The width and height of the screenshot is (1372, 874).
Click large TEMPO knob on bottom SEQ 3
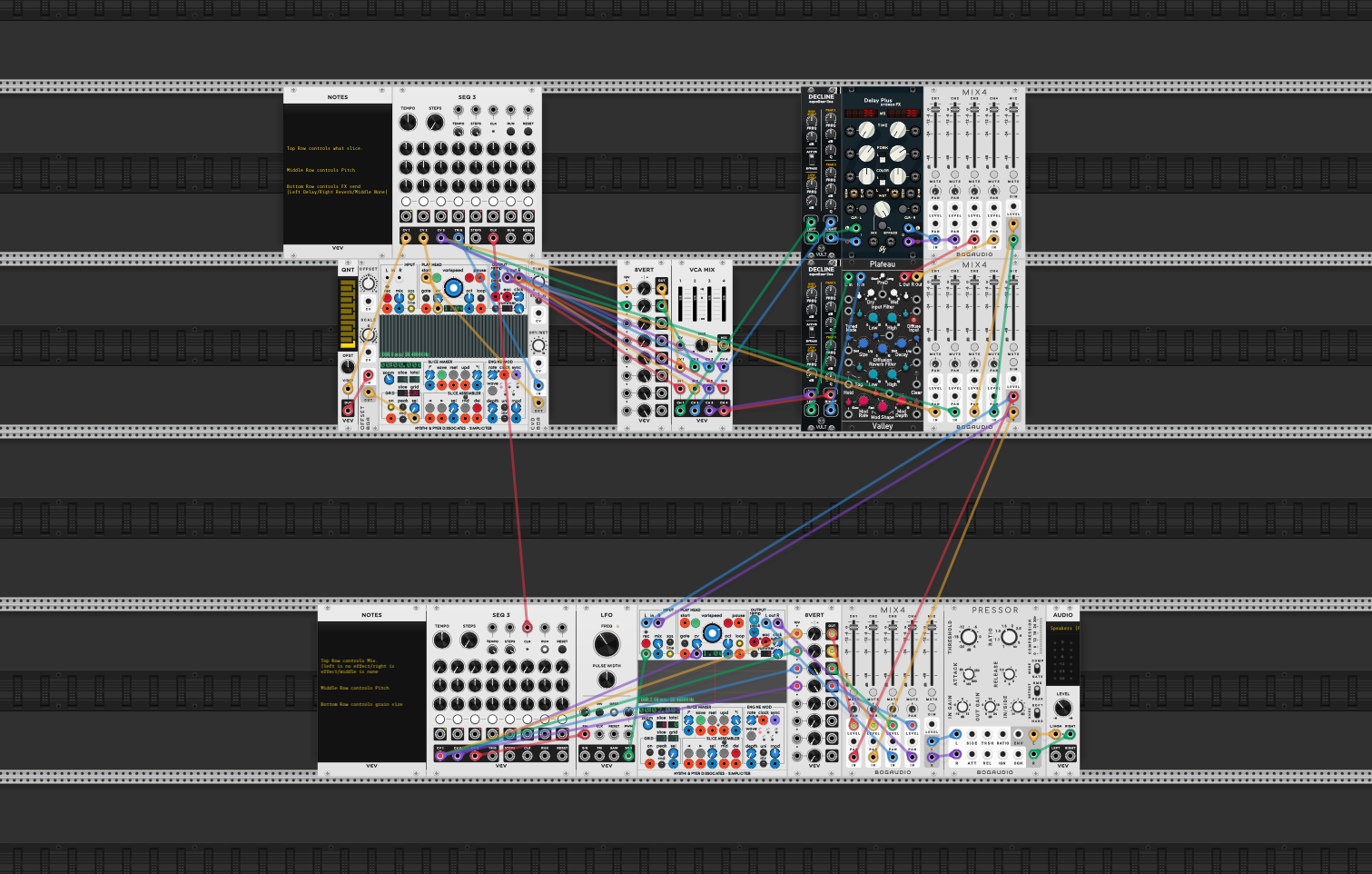click(442, 640)
